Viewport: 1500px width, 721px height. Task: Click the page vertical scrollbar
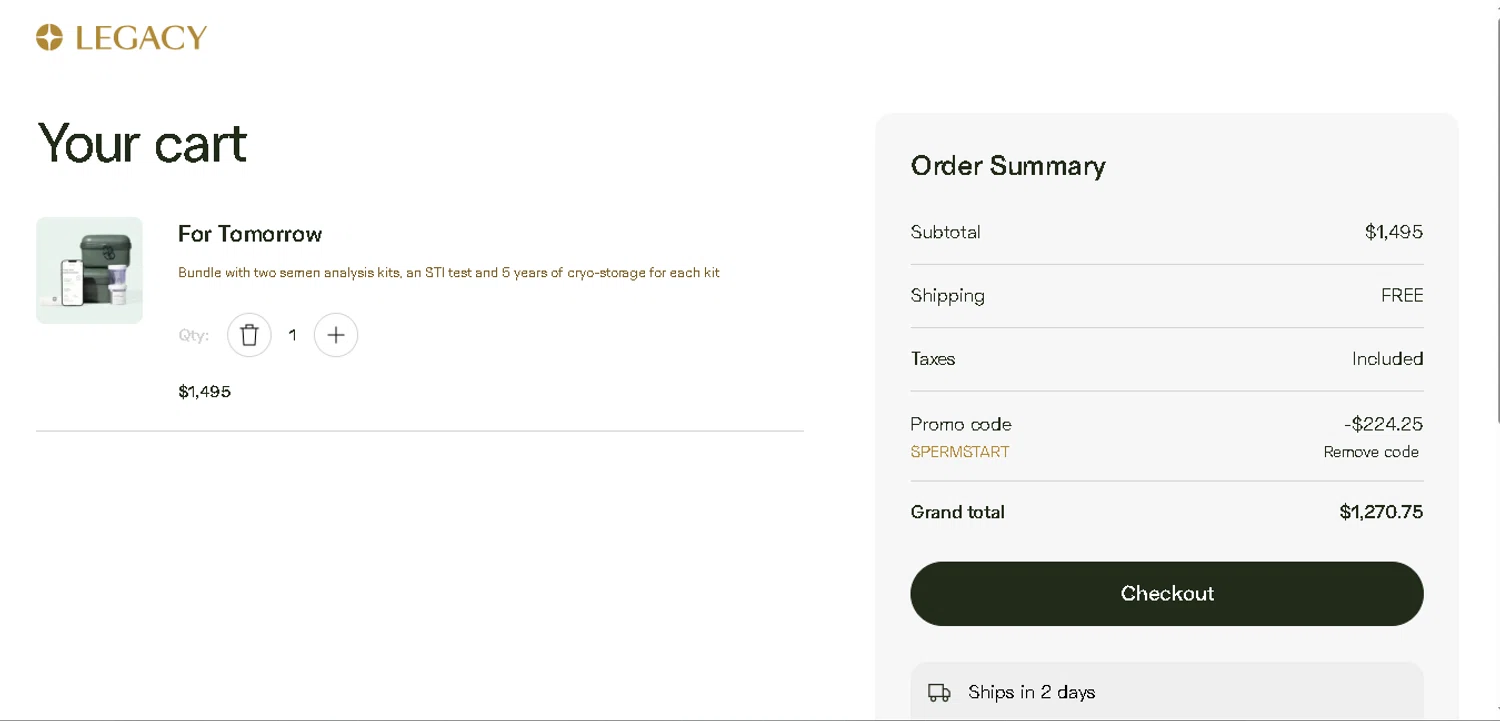(1495, 210)
